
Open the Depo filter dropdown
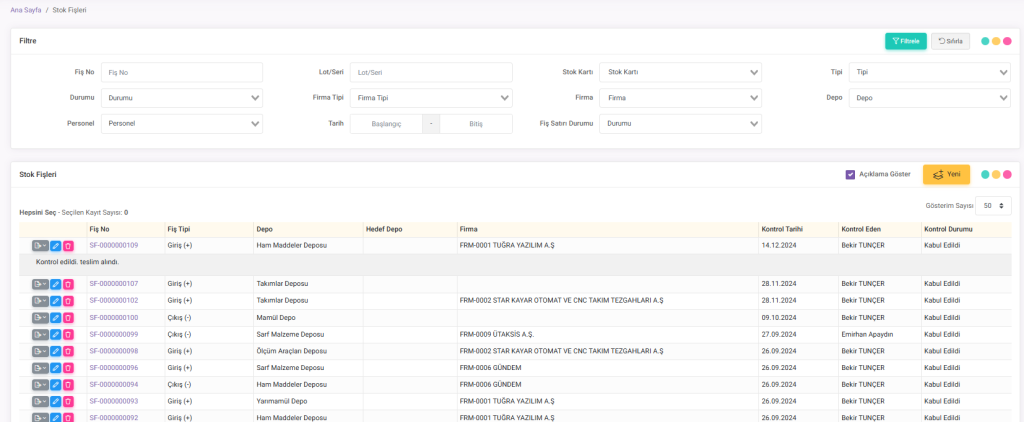(x=929, y=98)
